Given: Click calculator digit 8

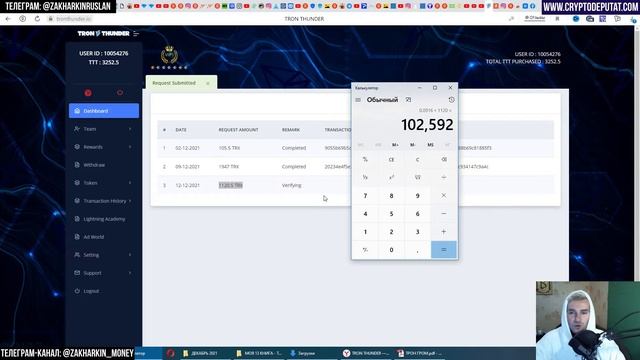Looking at the screenshot, I should click(391, 196).
